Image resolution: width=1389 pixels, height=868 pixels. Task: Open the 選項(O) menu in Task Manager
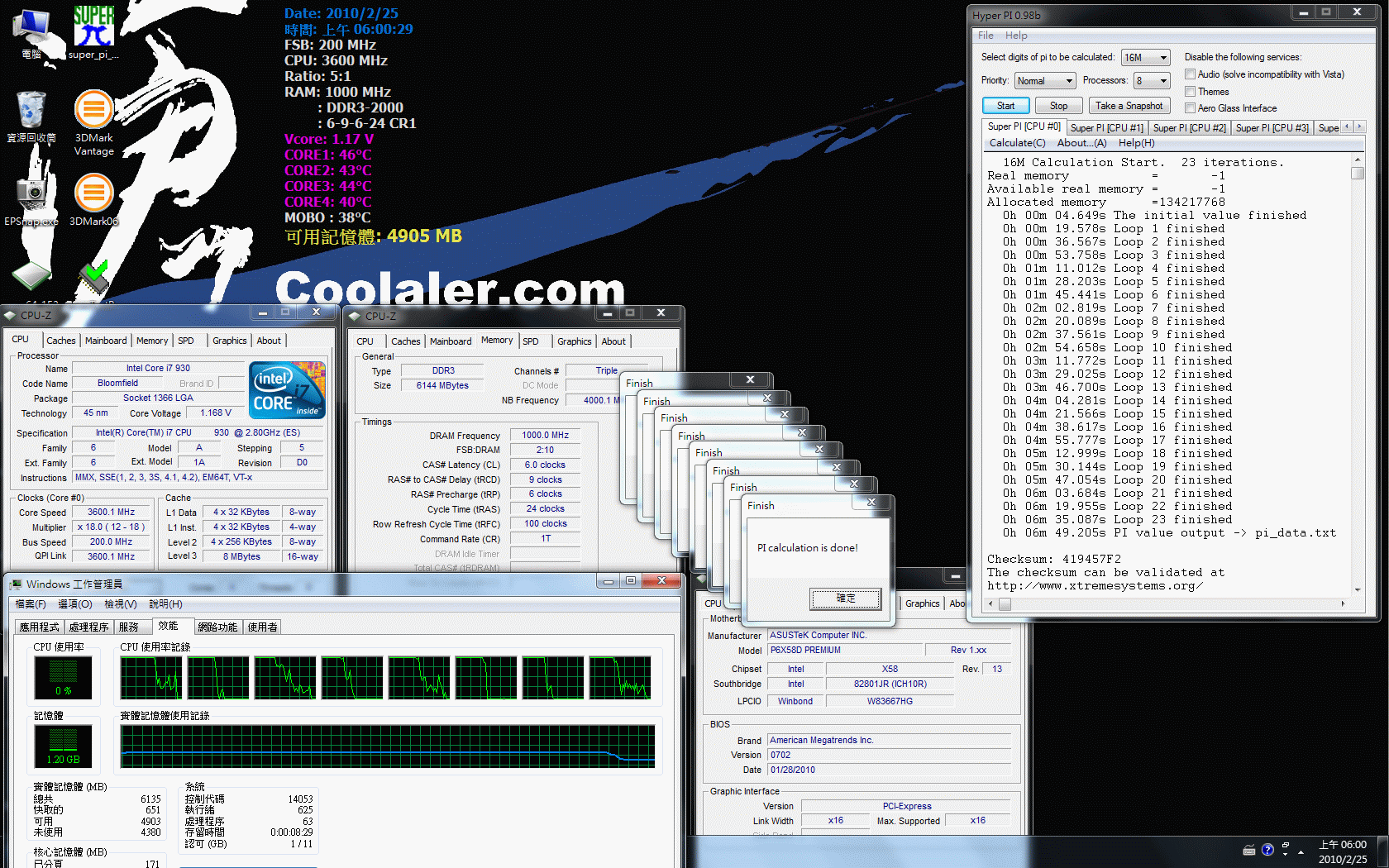[75, 604]
